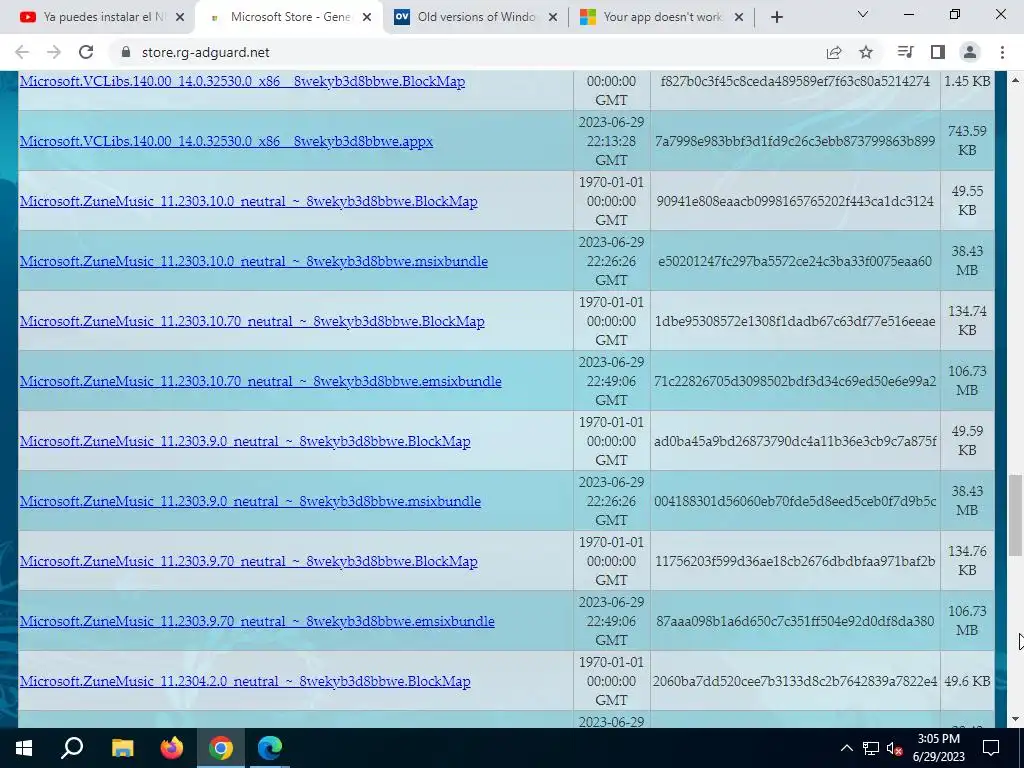Screen dimensions: 1024x768
Task: Select hash 90941e808eaacb098165765202f443ca1dc3124
Action: click(795, 201)
